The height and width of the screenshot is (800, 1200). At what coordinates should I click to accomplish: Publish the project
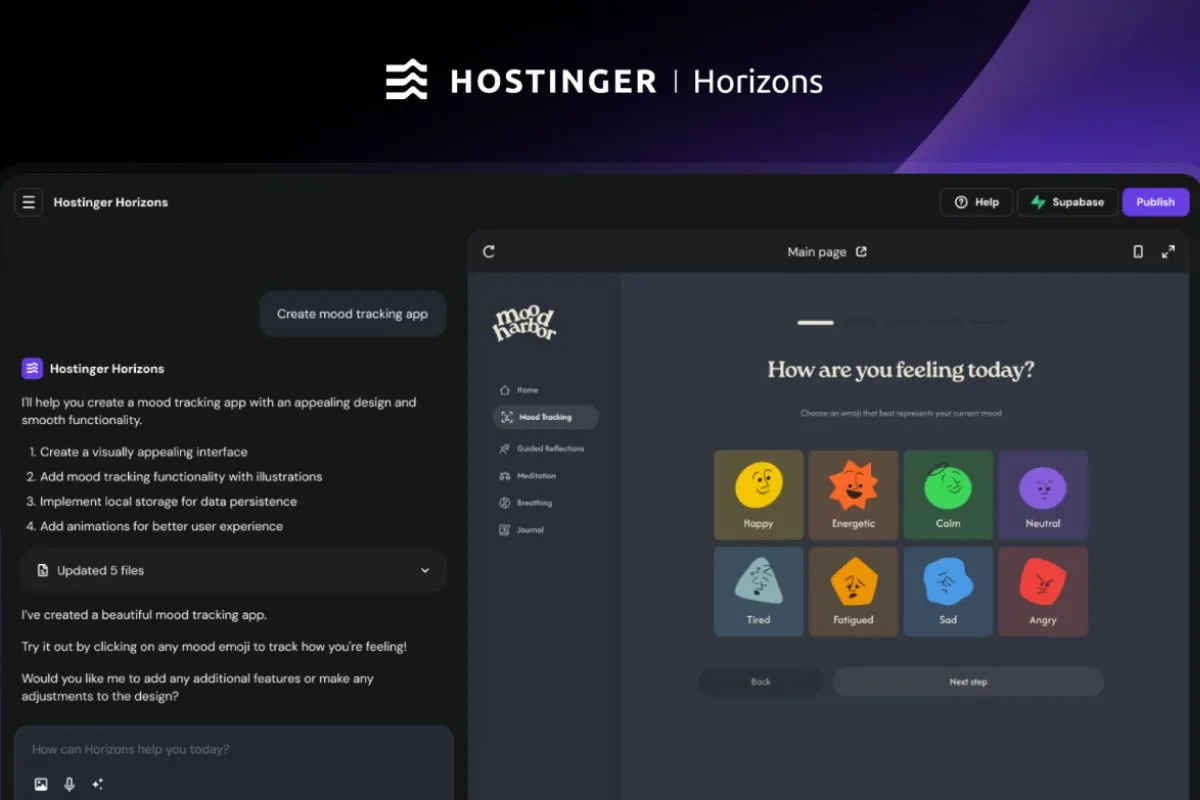pyautogui.click(x=1155, y=202)
